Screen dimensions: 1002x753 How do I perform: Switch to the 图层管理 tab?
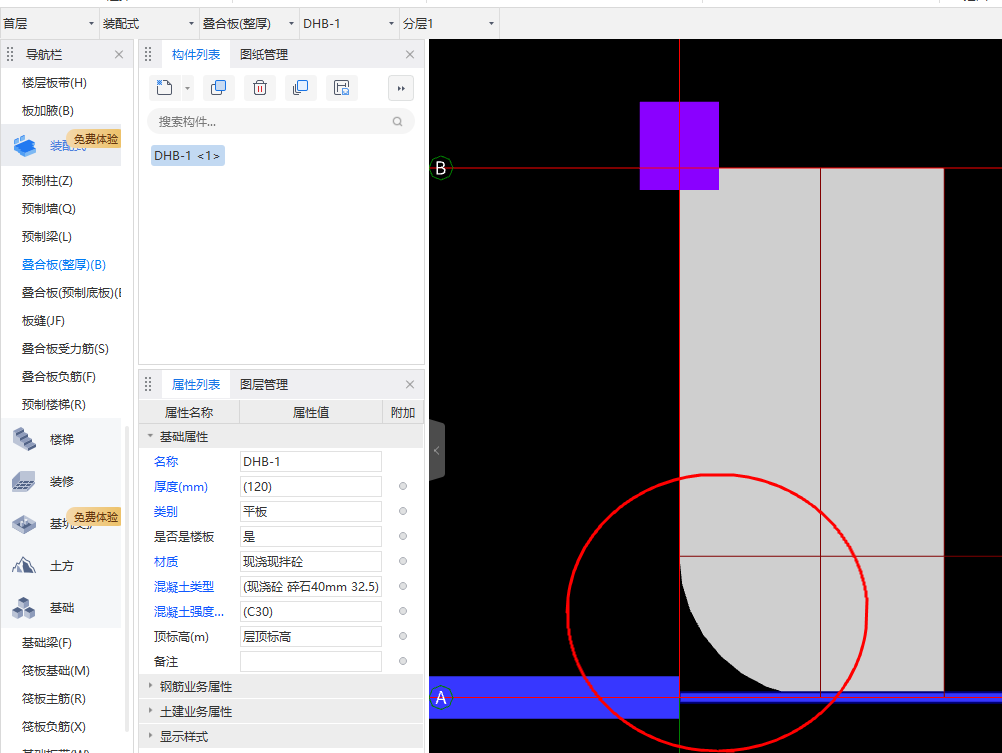[264, 384]
